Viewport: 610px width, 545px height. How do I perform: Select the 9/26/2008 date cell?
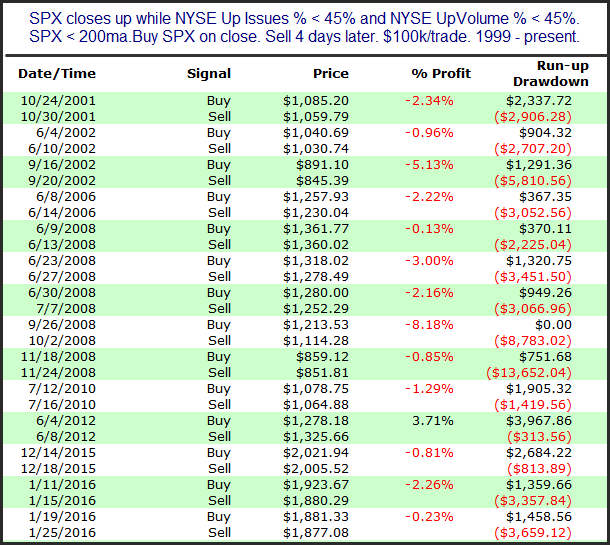(x=62, y=325)
